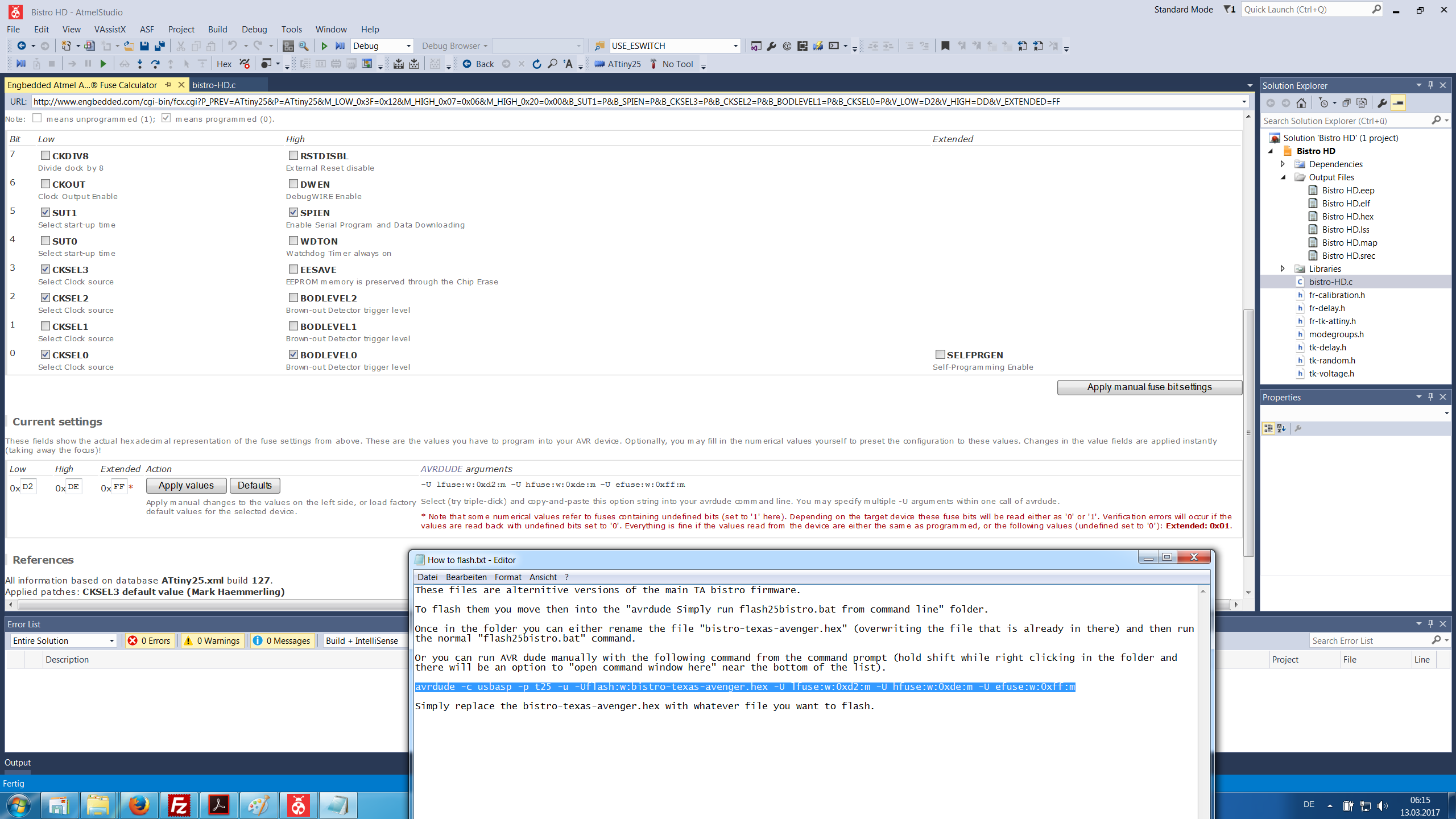Image resolution: width=1456 pixels, height=819 pixels.
Task: Click the Low fuse value field D2
Action: (x=28, y=487)
